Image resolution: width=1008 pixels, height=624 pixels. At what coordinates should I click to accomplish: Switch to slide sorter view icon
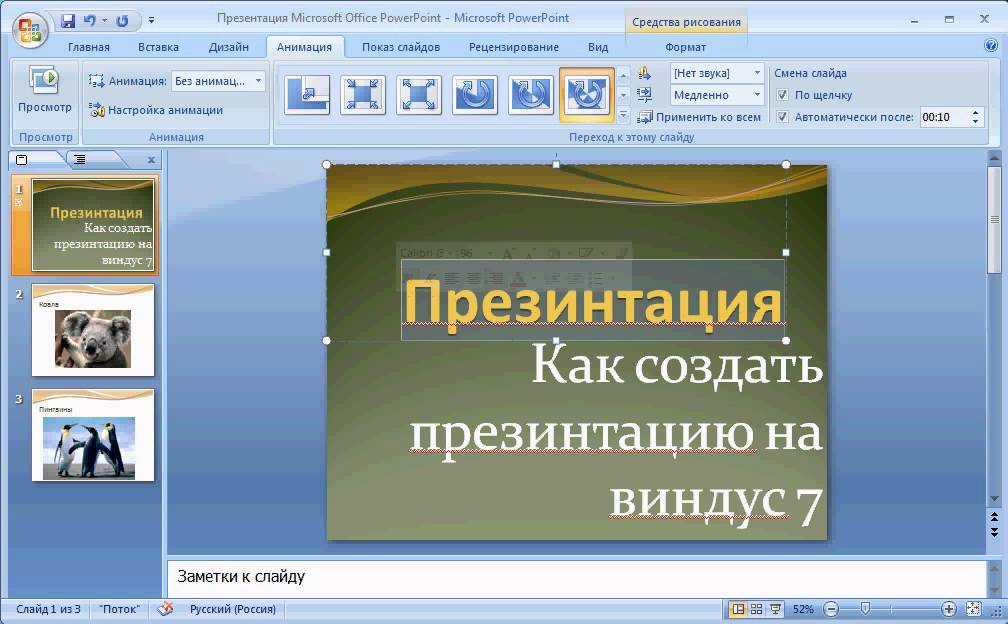point(757,609)
